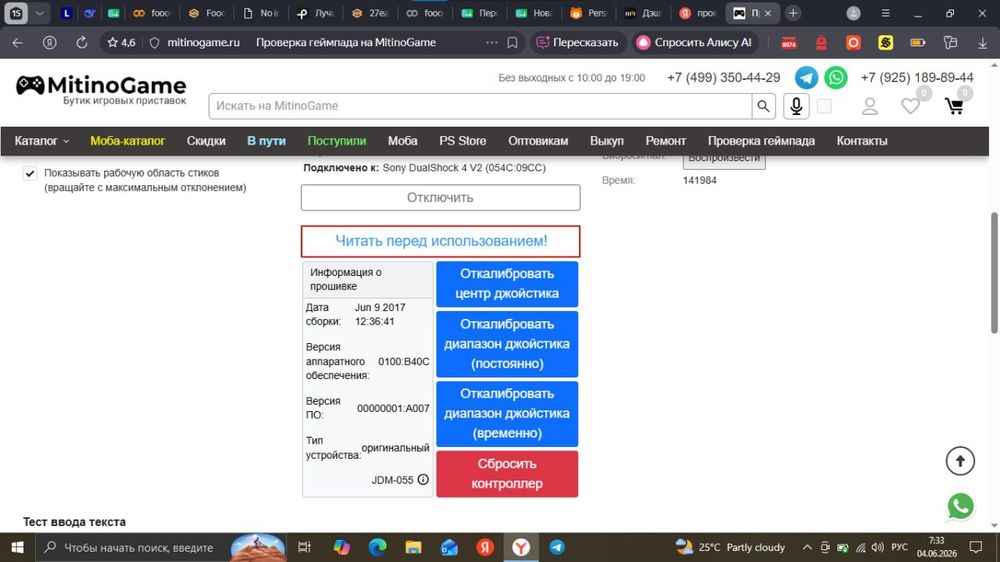The width and height of the screenshot is (1000, 562).
Task: Open the Telegram contact icon in the header
Action: (806, 78)
